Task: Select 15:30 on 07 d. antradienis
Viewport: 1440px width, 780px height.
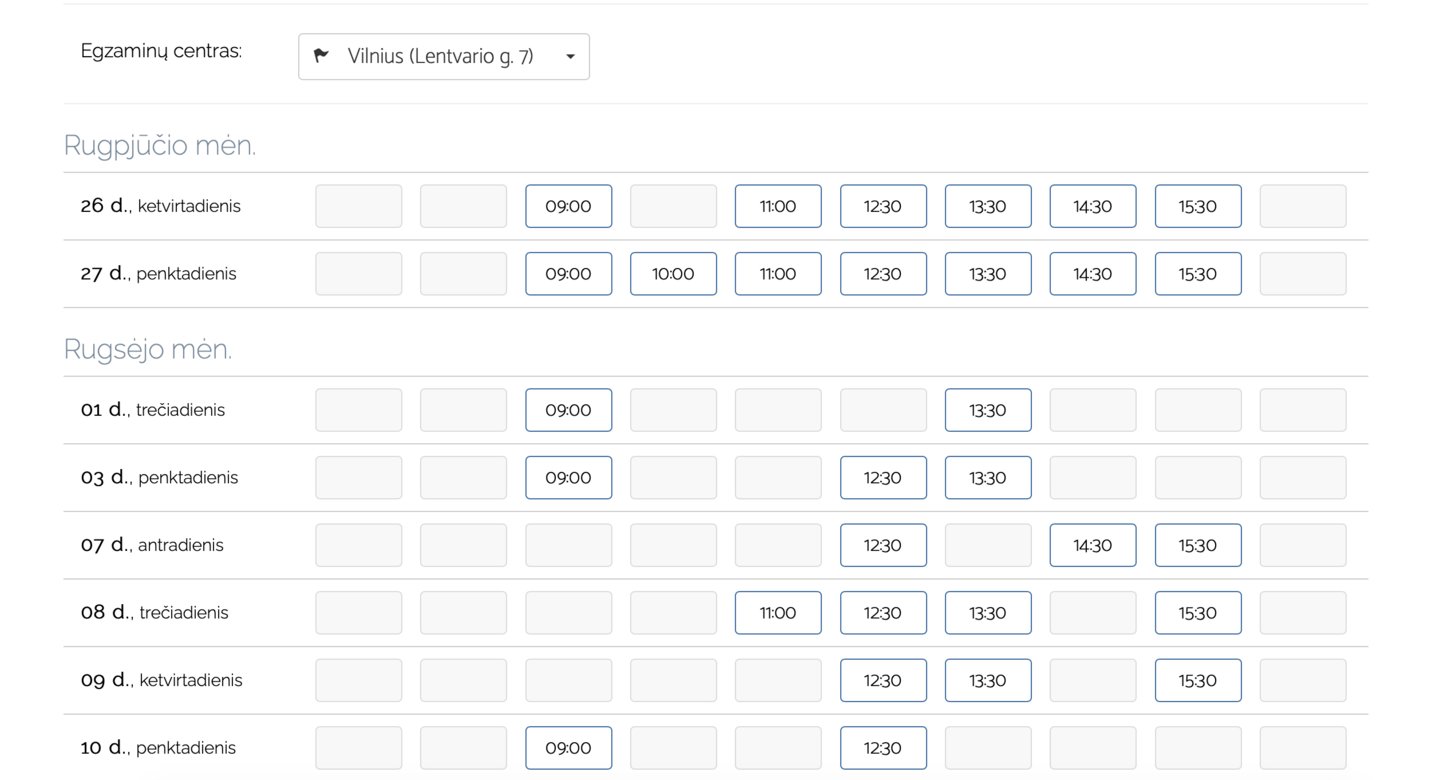Action: pos(1198,546)
